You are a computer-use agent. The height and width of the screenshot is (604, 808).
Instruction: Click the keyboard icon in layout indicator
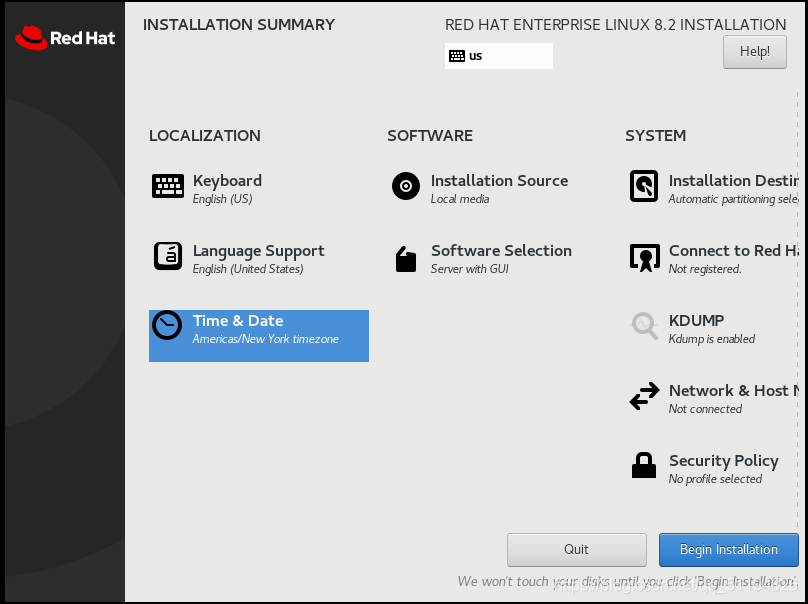[x=457, y=56]
